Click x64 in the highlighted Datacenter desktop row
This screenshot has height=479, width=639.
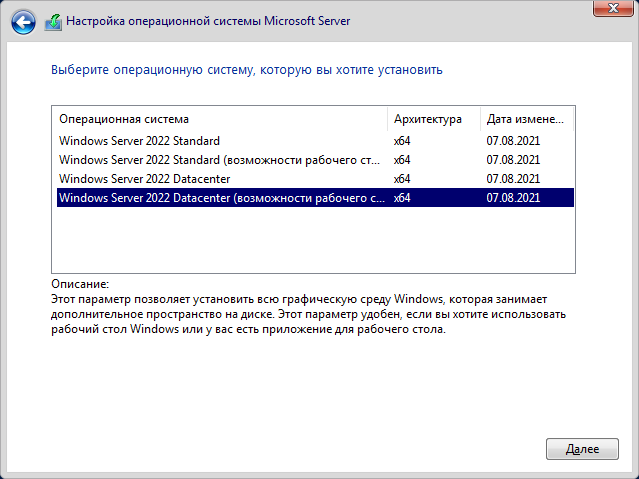(x=402, y=198)
